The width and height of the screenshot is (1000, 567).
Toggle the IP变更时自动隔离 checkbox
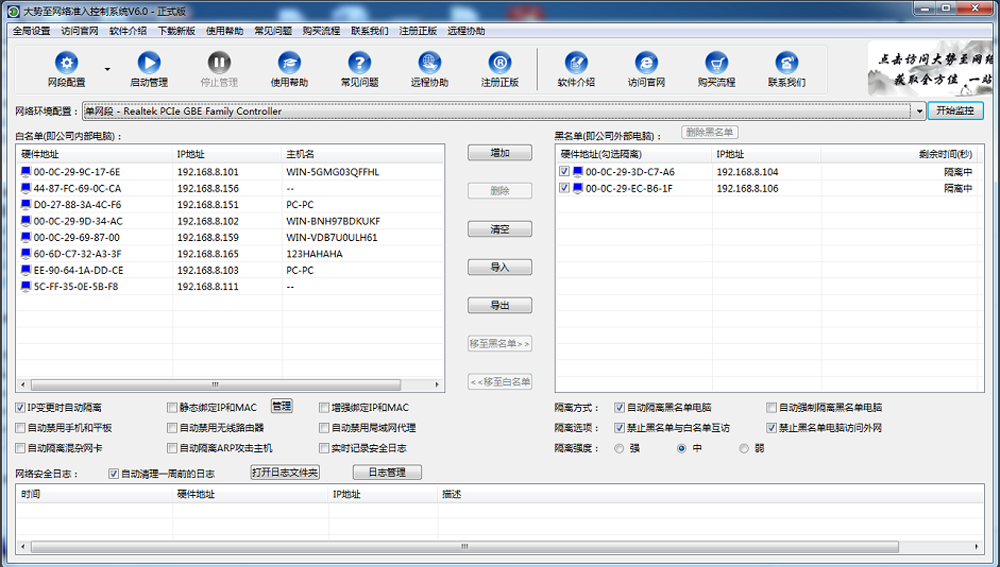pyautogui.click(x=21, y=408)
